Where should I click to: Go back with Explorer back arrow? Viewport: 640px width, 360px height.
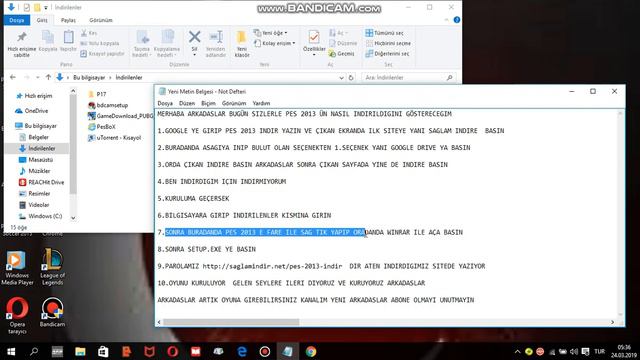point(13,77)
